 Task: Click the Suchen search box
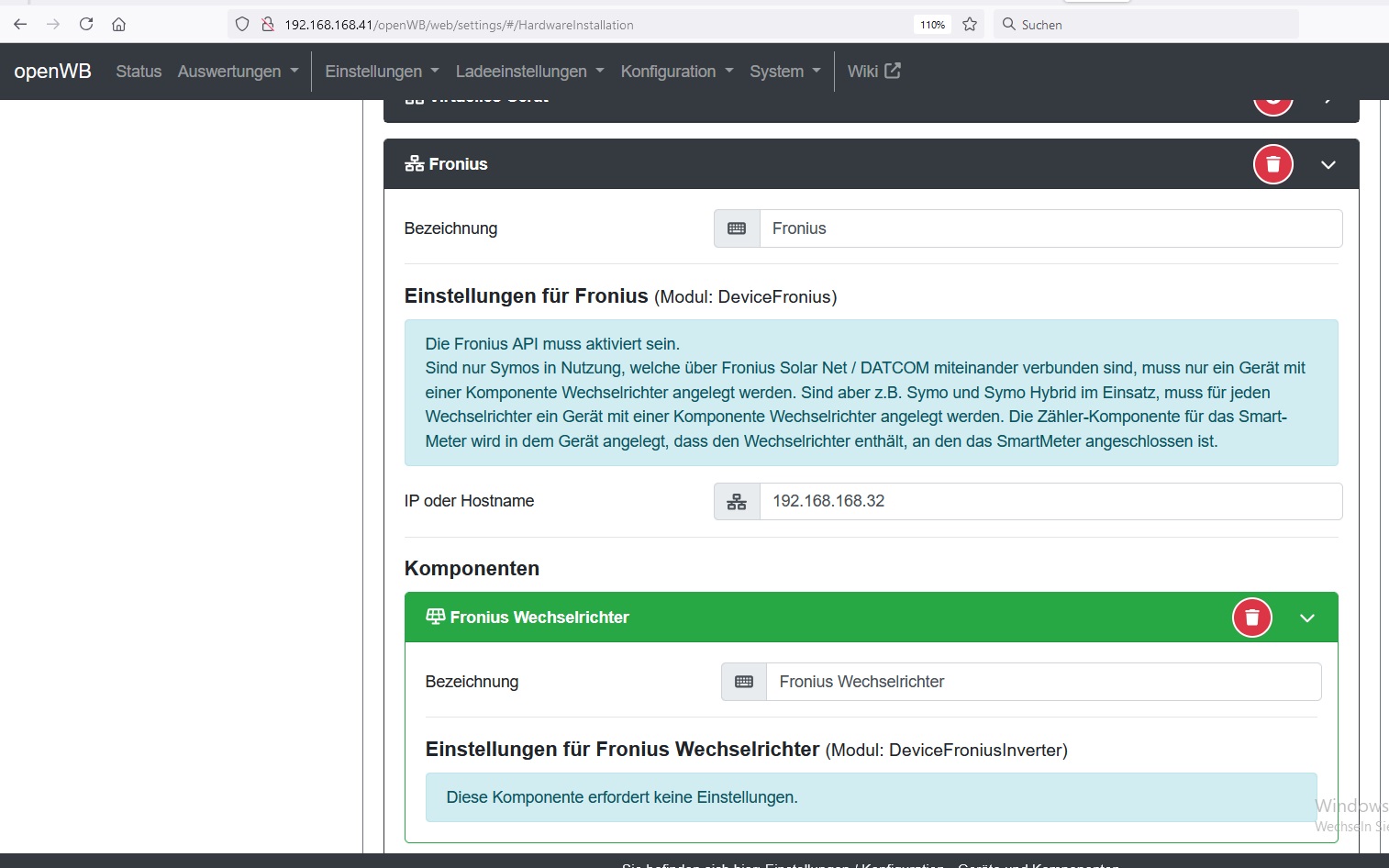(x=1146, y=25)
